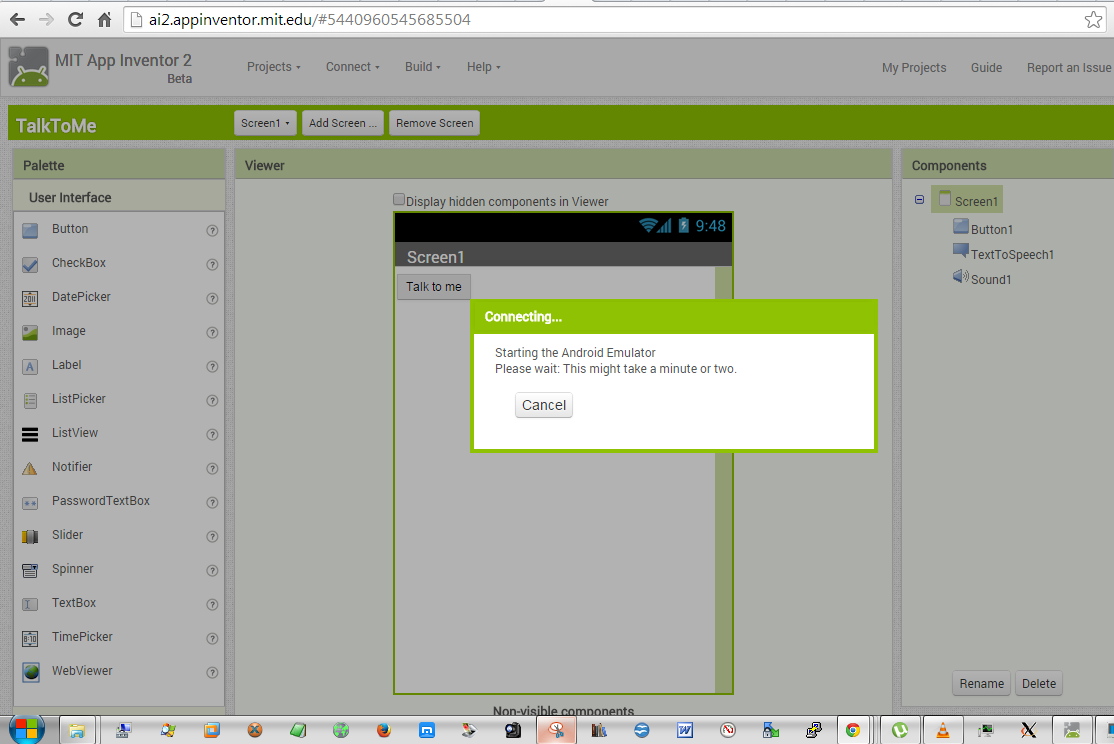1114x744 pixels.
Task: Open Chrome from the taskbar
Action: pyautogui.click(x=853, y=730)
